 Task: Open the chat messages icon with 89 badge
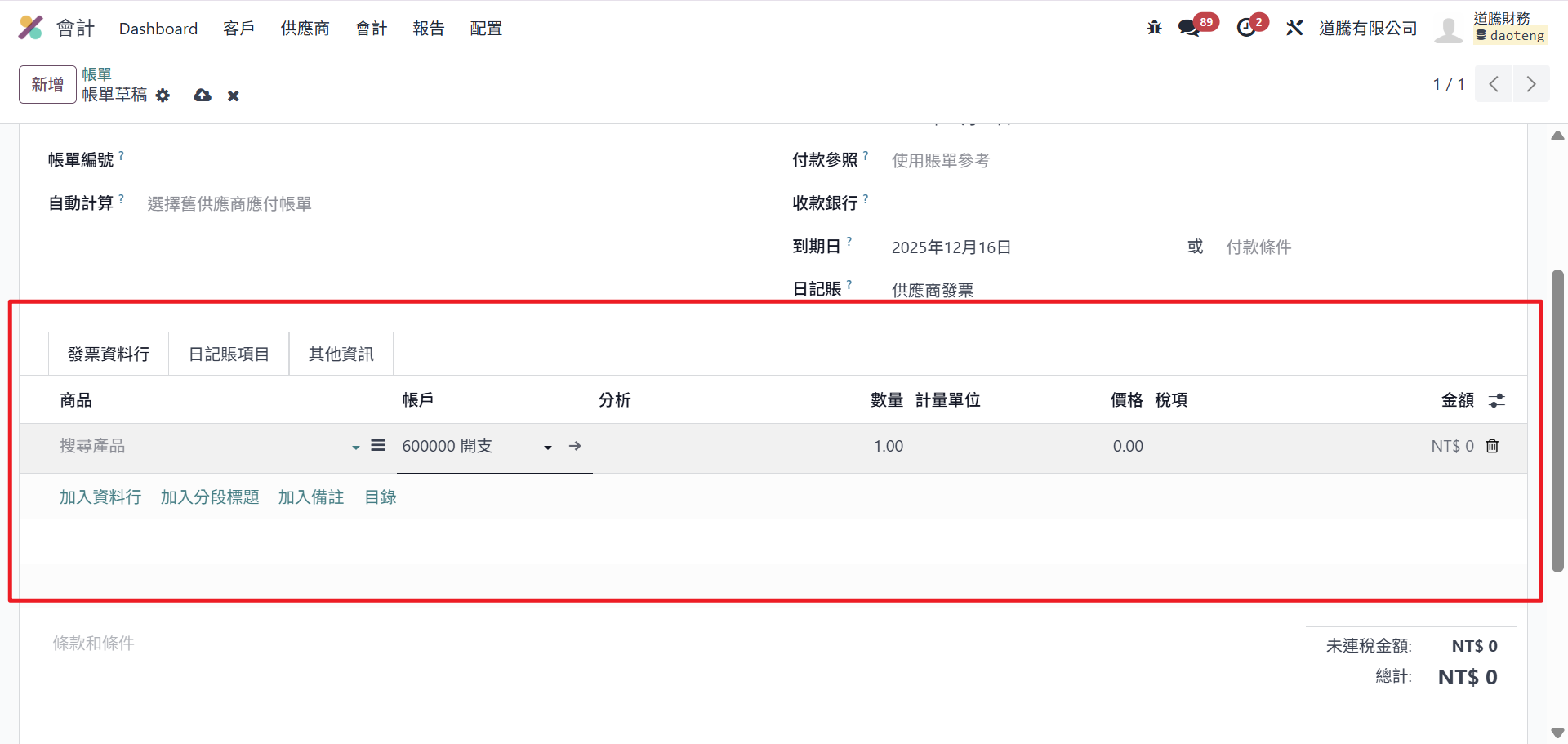pyautogui.click(x=1188, y=28)
